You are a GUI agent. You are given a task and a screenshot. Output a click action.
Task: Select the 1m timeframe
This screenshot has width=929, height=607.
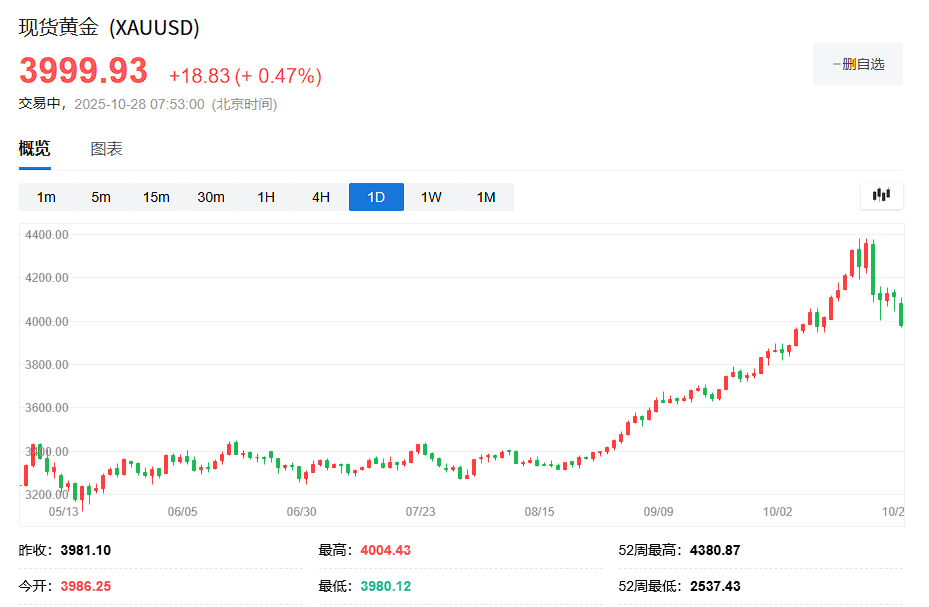point(46,197)
